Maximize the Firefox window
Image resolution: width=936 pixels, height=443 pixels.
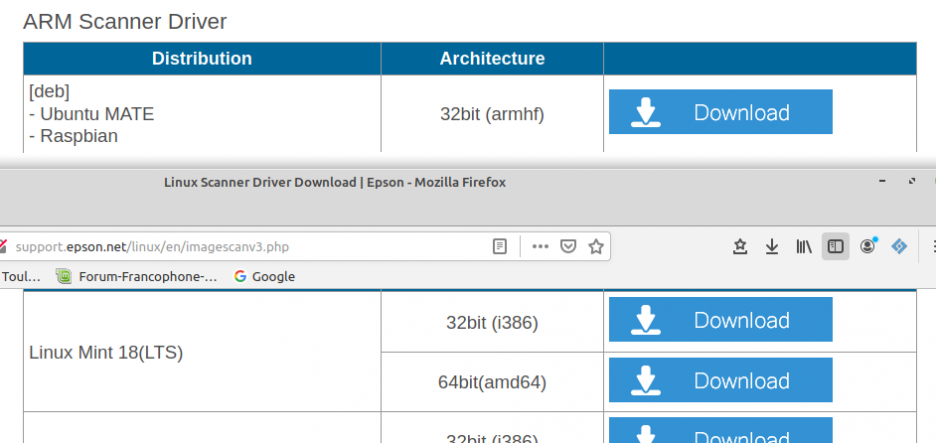click(x=912, y=182)
